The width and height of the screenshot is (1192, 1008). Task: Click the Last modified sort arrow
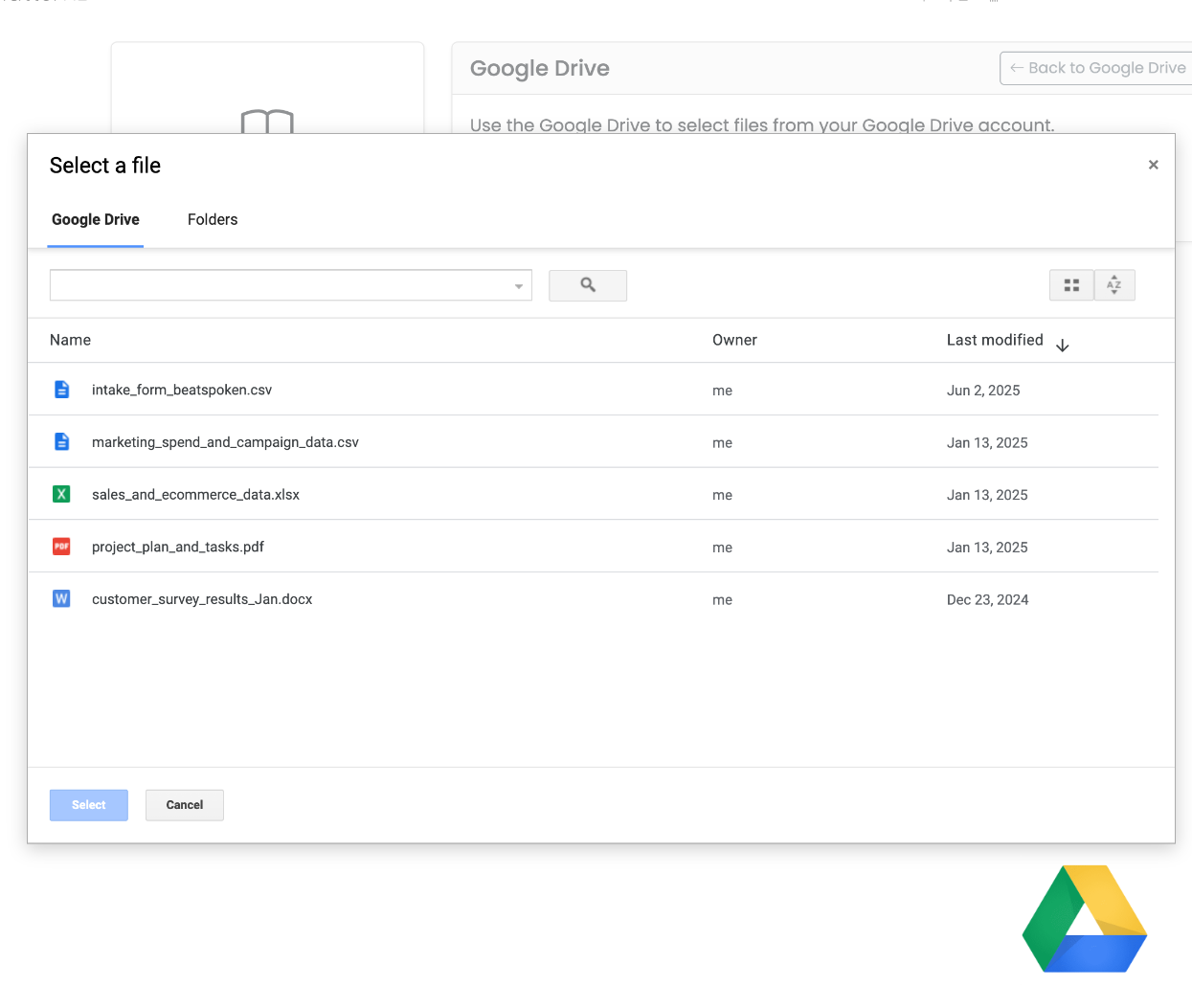tap(1062, 345)
